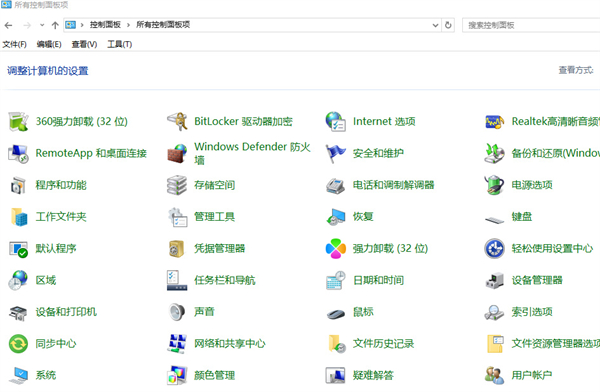
Task: Expand the address bar history dropdown
Action: (x=435, y=25)
